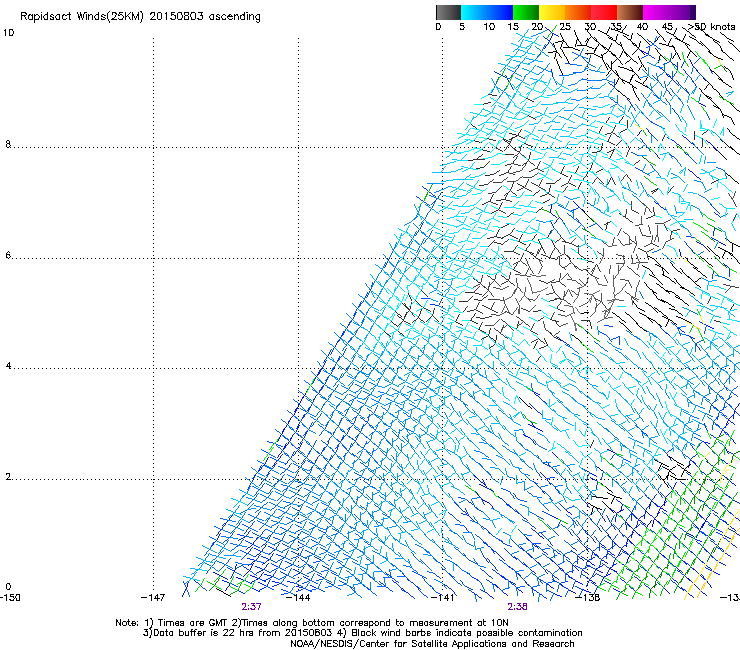
Task: Click the longitude label -141
Action: point(443,598)
